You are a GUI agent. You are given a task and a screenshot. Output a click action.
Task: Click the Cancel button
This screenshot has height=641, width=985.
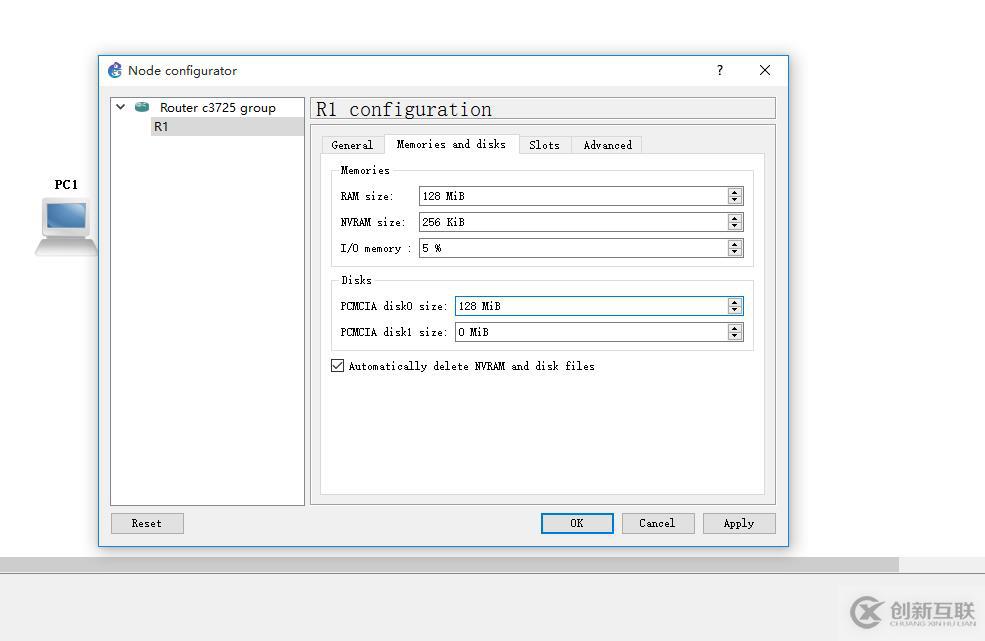pos(658,523)
